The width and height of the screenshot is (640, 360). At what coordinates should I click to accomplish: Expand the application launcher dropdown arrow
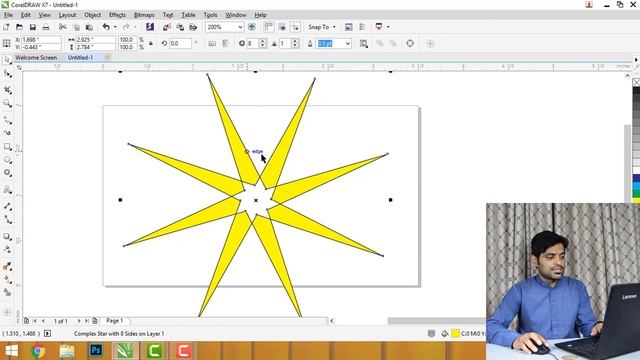coord(388,27)
